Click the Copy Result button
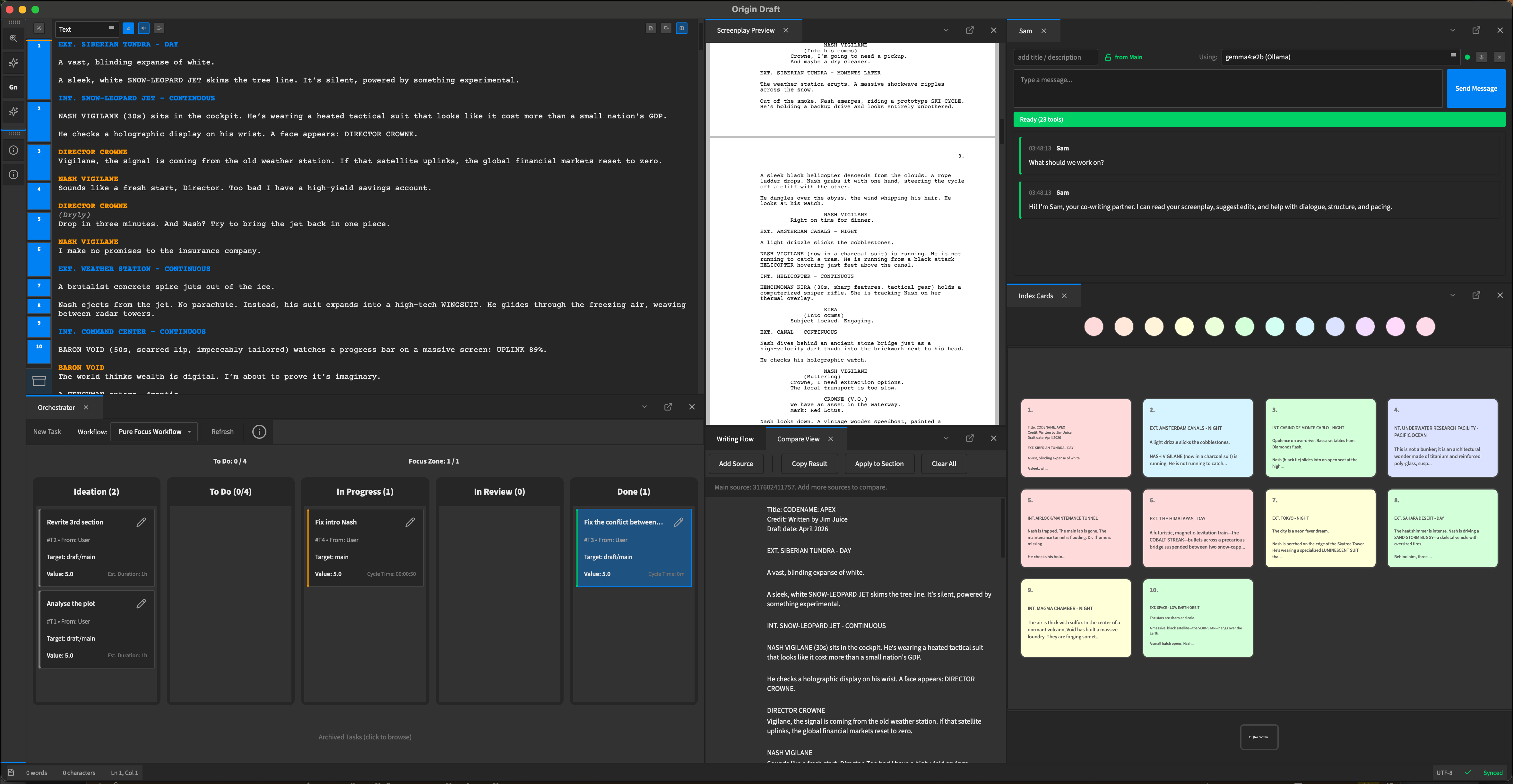1513x784 pixels. coord(809,464)
